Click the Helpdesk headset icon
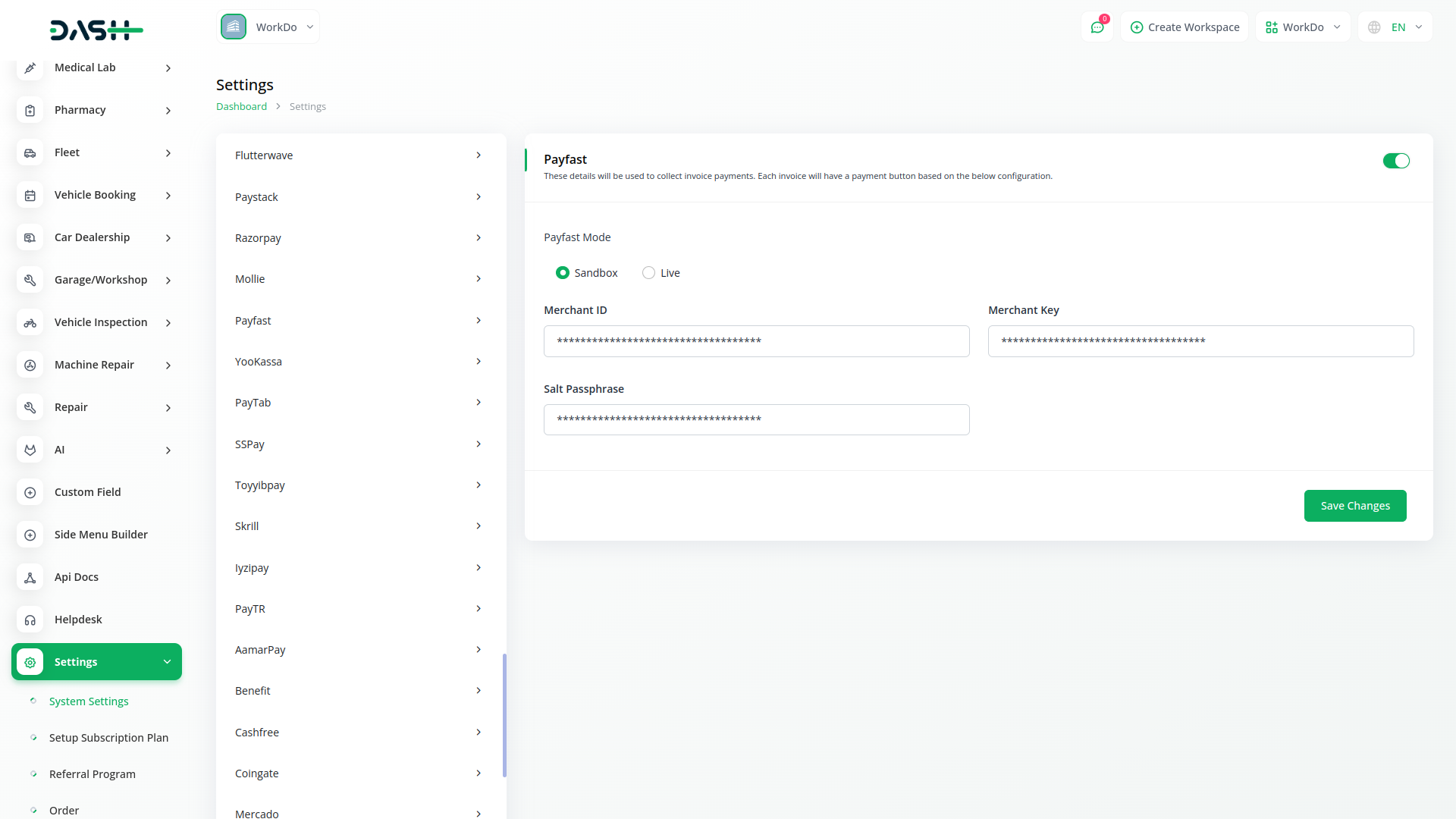This screenshot has height=819, width=1456. click(30, 620)
